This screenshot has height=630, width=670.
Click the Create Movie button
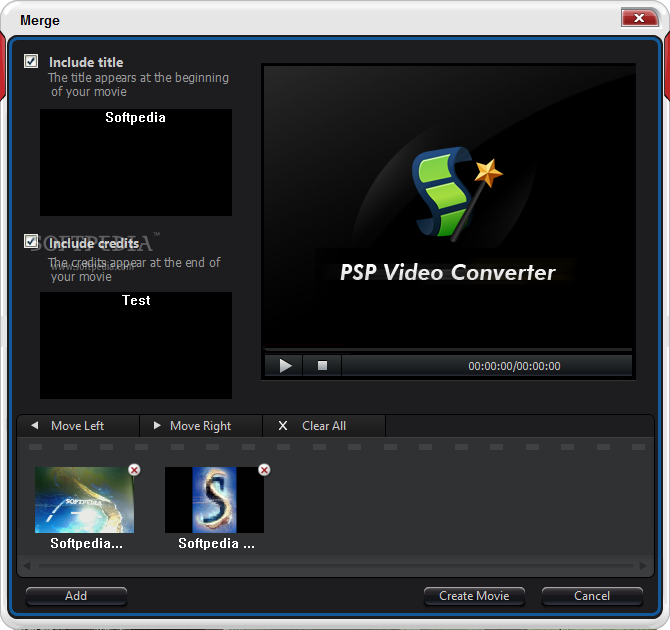pos(474,596)
